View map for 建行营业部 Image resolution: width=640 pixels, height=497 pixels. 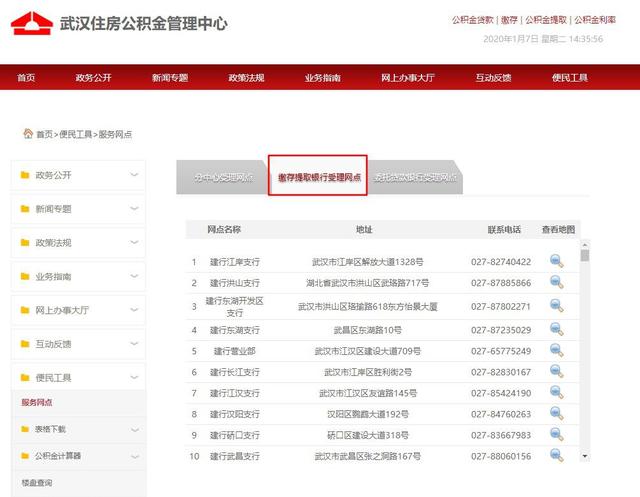[x=557, y=351]
